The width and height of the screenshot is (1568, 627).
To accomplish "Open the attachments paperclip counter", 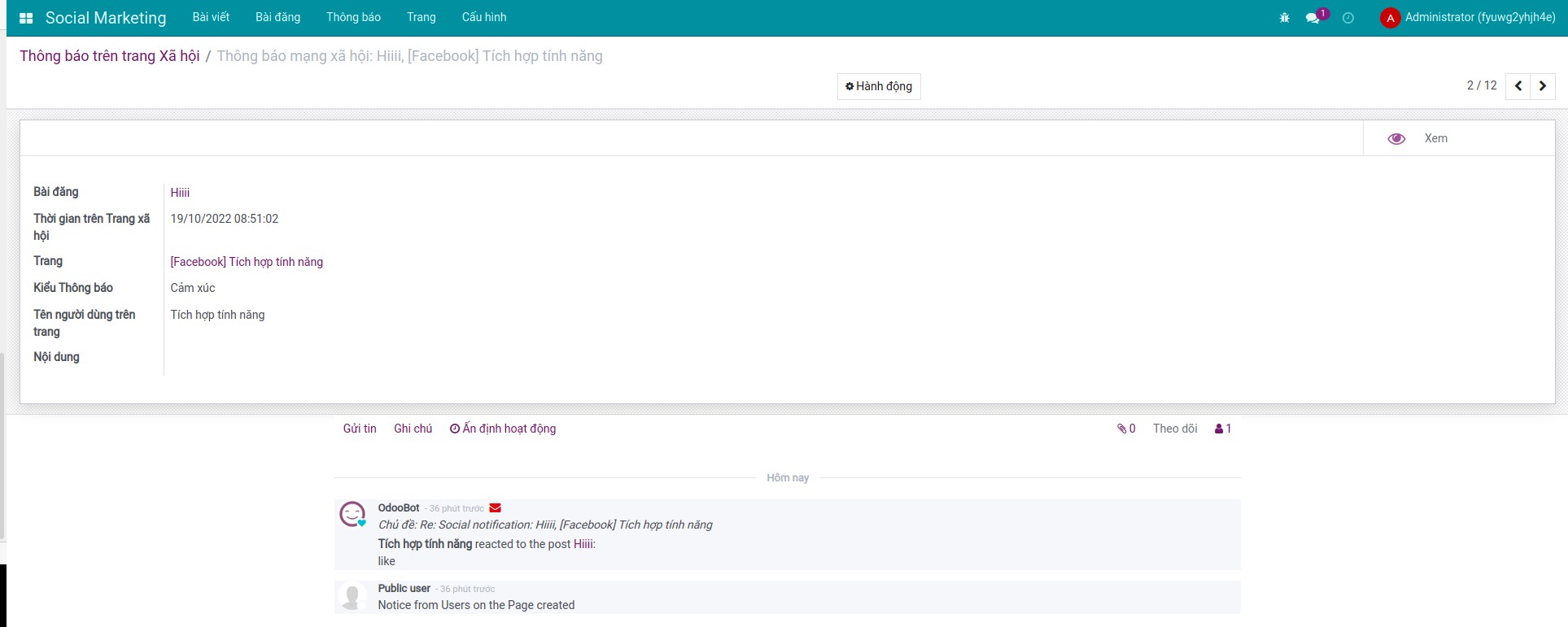I will (x=1126, y=429).
